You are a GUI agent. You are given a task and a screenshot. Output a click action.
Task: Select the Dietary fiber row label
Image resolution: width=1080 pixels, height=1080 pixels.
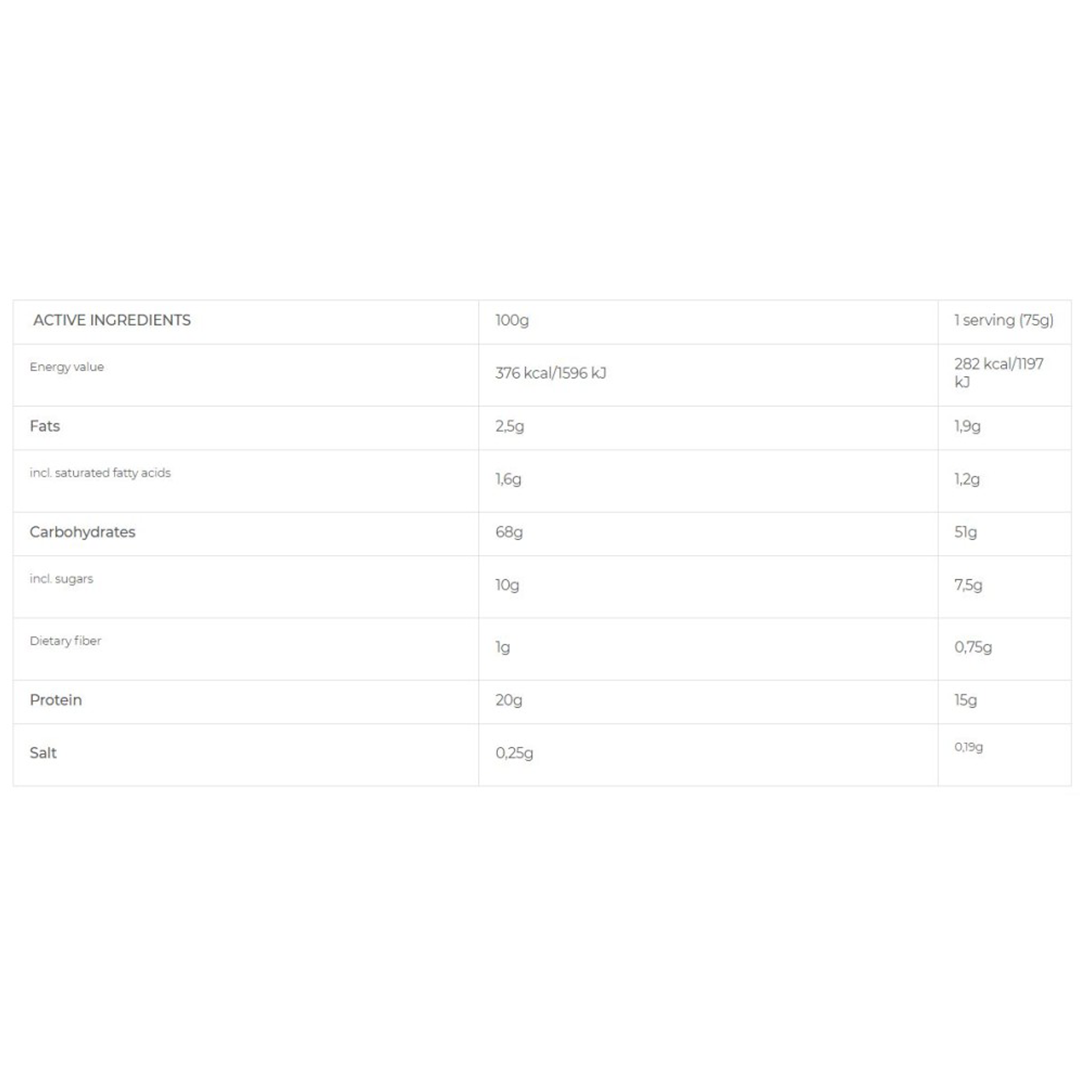65,641
